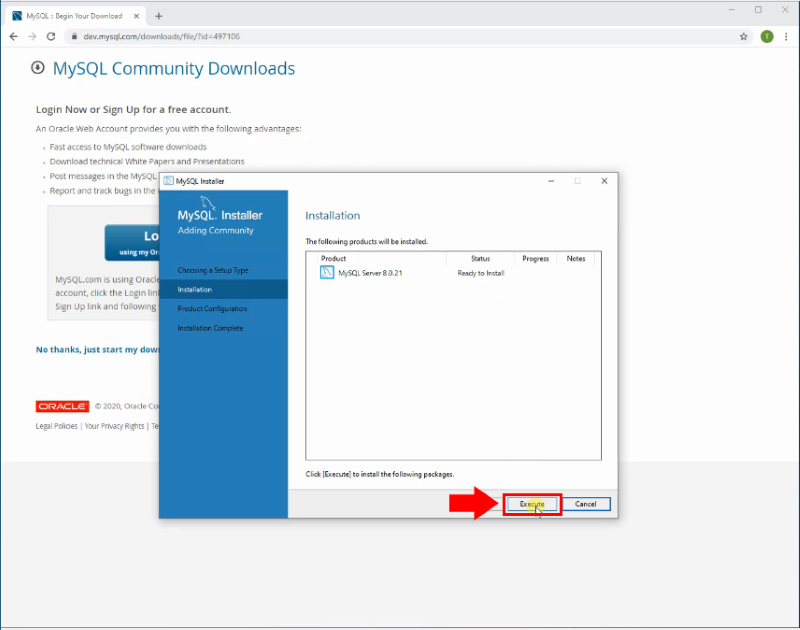The width and height of the screenshot is (800, 630).
Task: Click the browser forward arrow
Action: click(32, 36)
